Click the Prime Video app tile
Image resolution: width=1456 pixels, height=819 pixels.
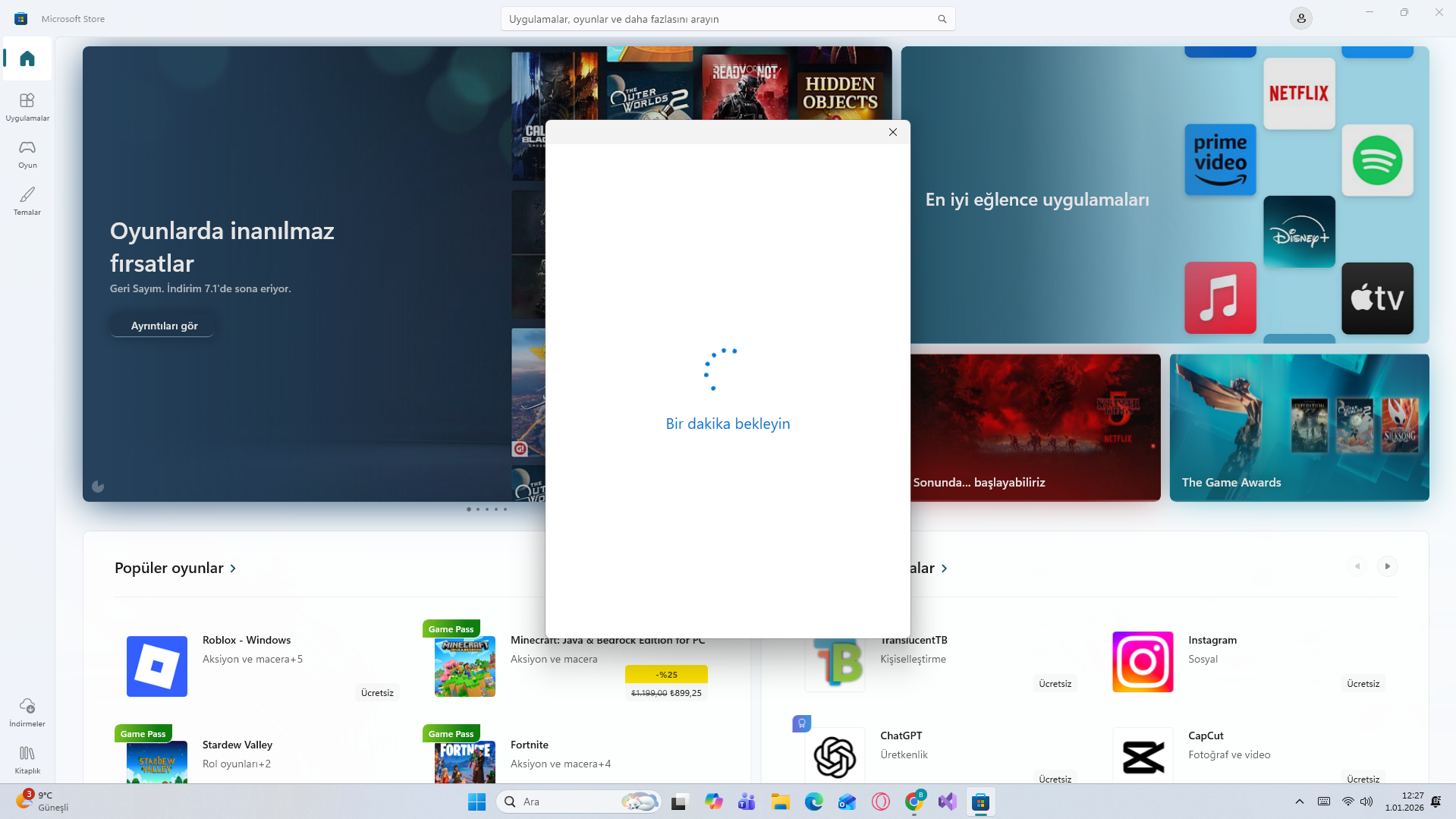1220,159
